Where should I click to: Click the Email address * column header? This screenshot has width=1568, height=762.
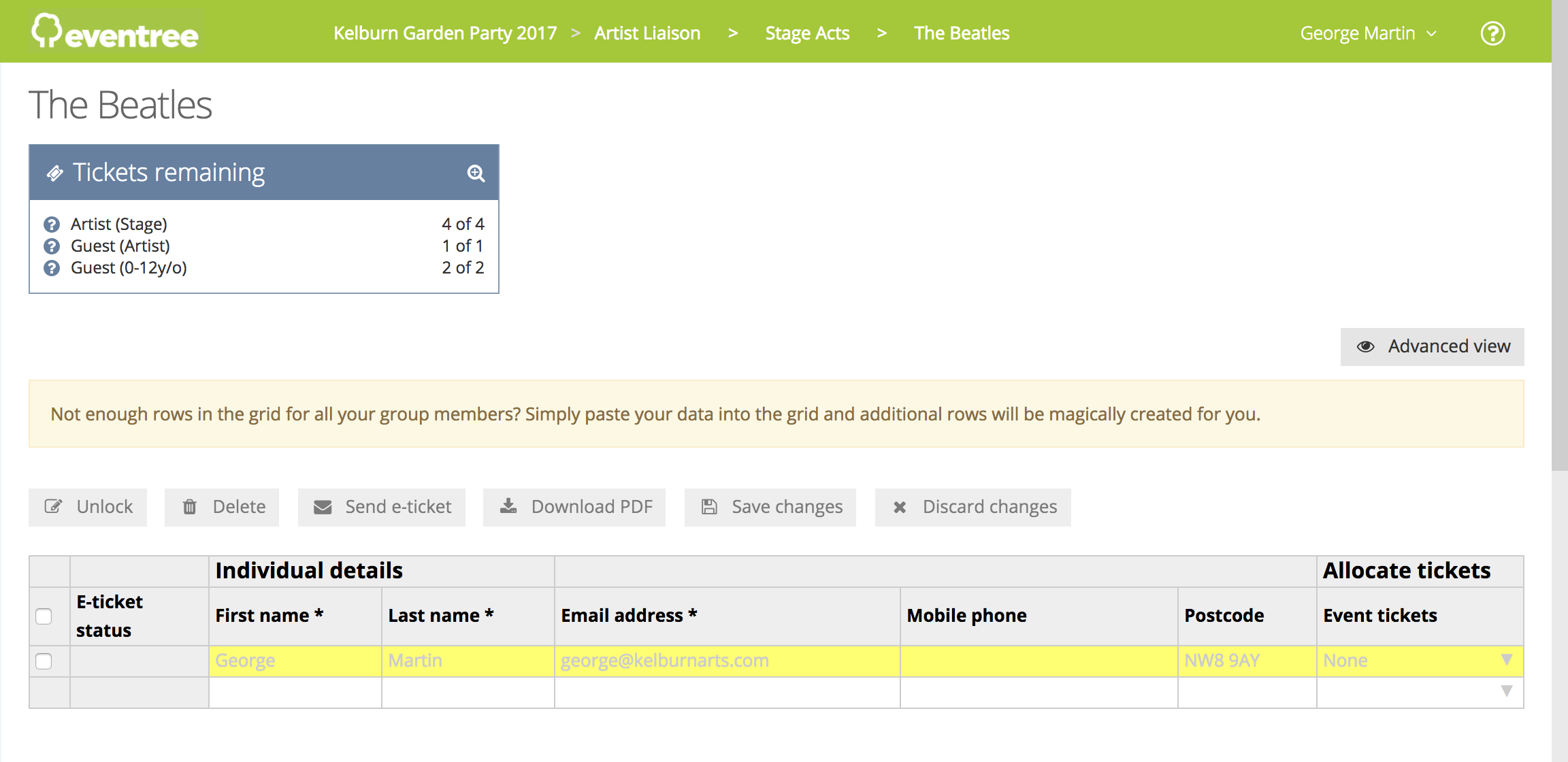point(728,616)
